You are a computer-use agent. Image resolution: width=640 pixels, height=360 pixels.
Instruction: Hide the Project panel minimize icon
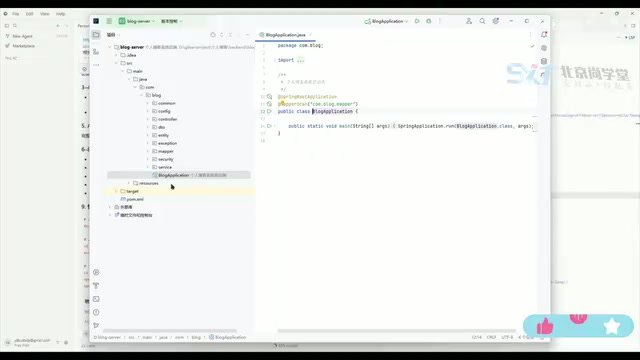click(248, 35)
